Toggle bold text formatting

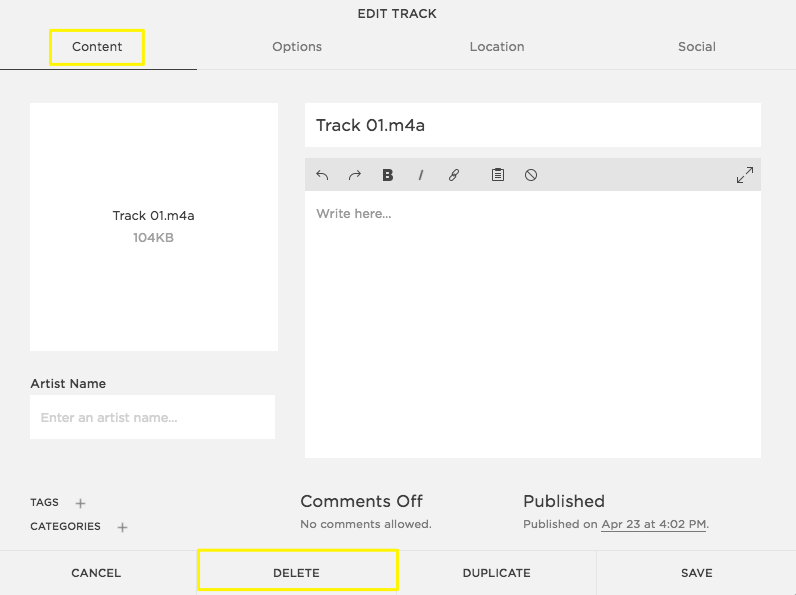[x=388, y=175]
